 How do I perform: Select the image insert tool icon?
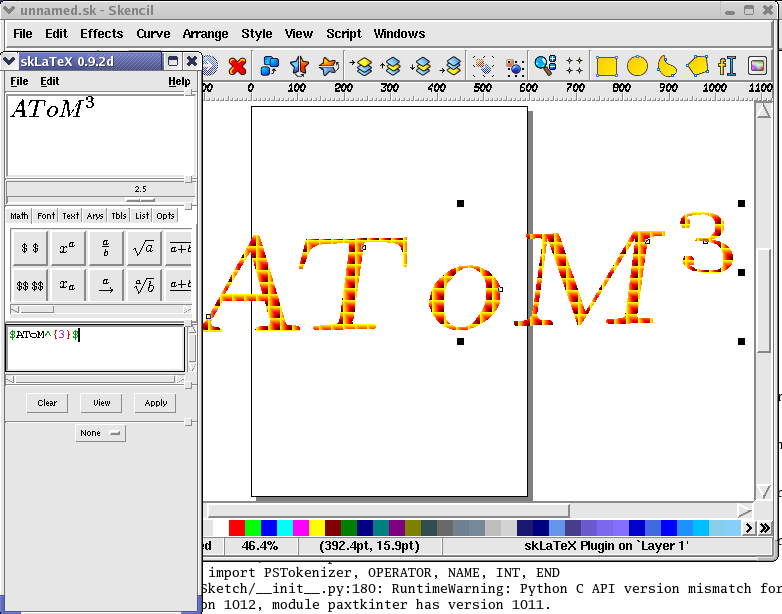pyautogui.click(x=757, y=66)
